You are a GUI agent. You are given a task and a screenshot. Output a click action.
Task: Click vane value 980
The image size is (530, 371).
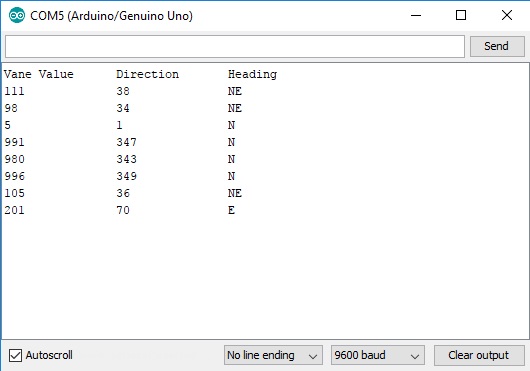coord(15,159)
